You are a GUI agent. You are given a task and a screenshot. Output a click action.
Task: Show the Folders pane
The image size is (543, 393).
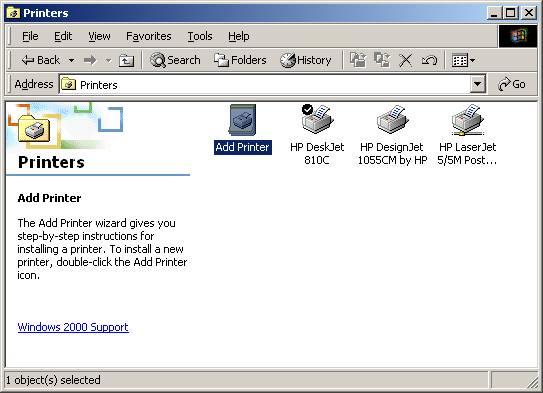(x=240, y=60)
